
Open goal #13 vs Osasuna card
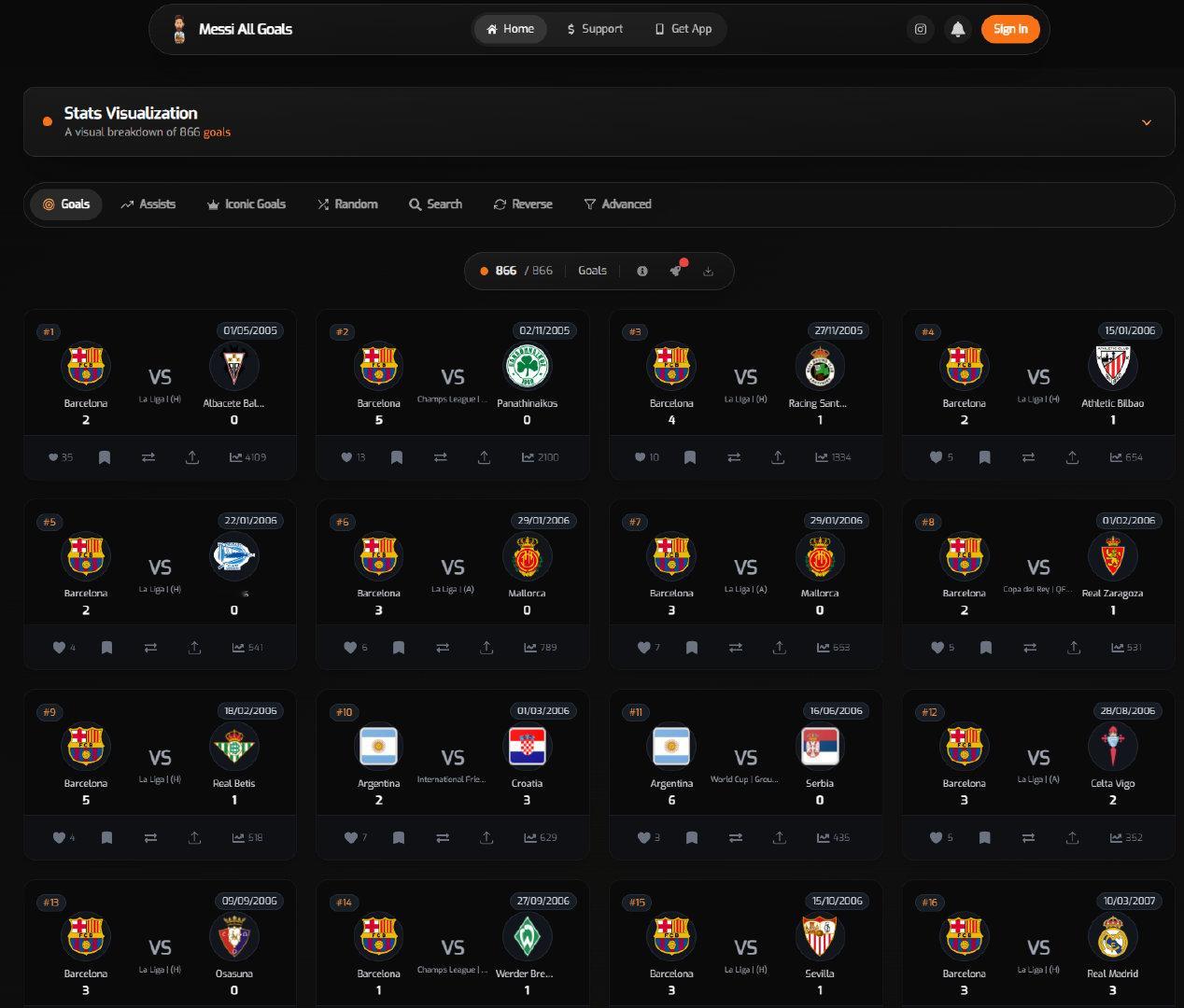click(160, 943)
